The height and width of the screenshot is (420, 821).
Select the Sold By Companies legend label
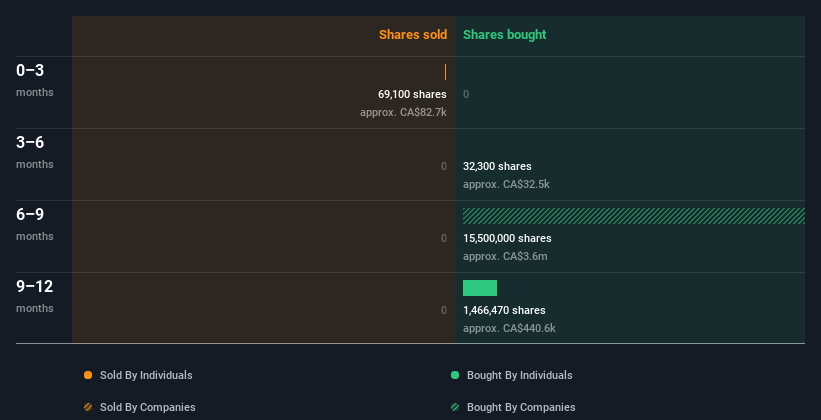pyautogui.click(x=148, y=407)
